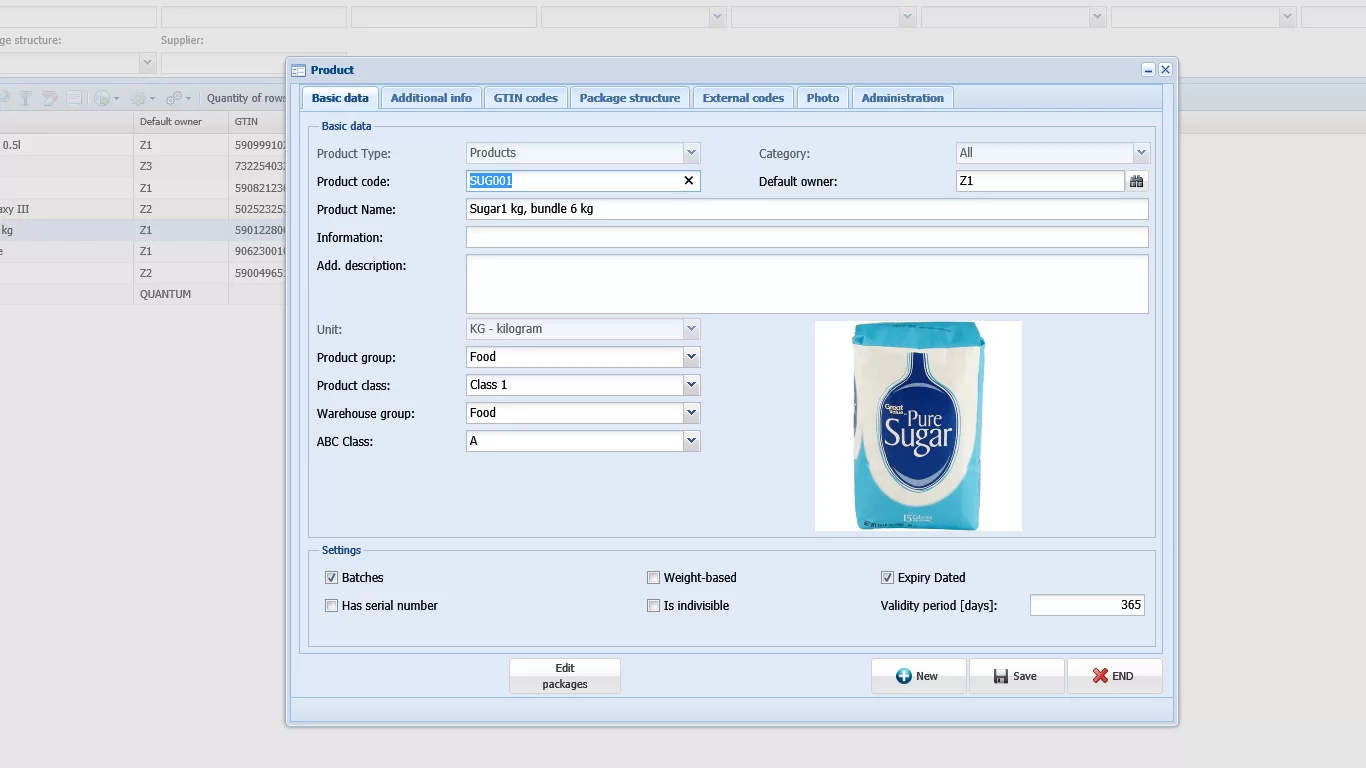Click the Add. description text area
This screenshot has width=1366, height=768.
[x=807, y=284]
